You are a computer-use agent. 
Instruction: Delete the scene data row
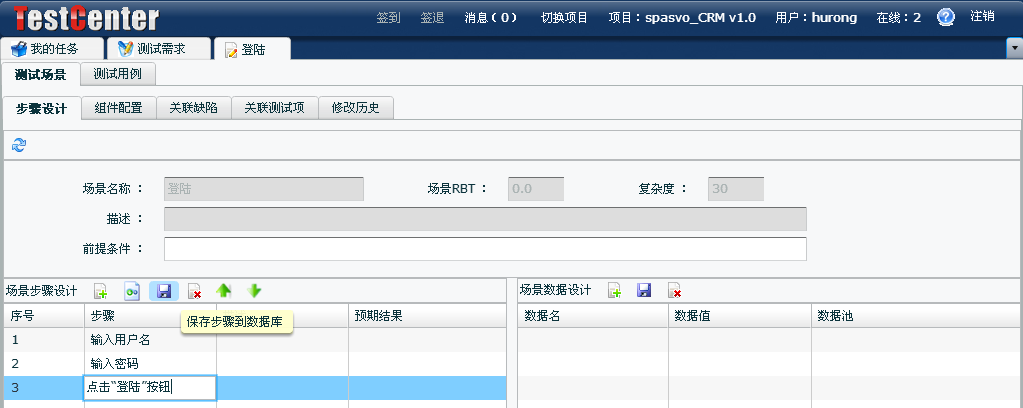pos(675,291)
